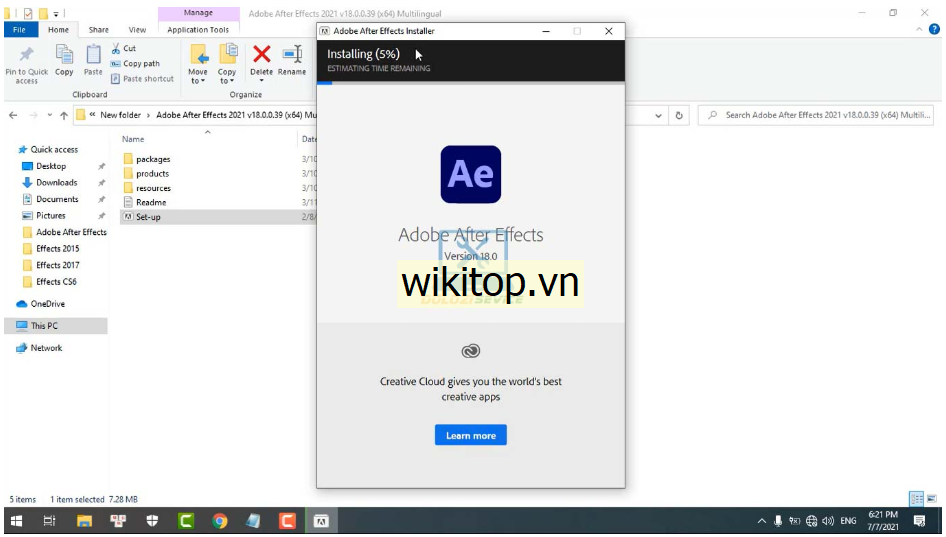This screenshot has width=946, height=537.
Task: Select the Readme file
Action: click(151, 203)
